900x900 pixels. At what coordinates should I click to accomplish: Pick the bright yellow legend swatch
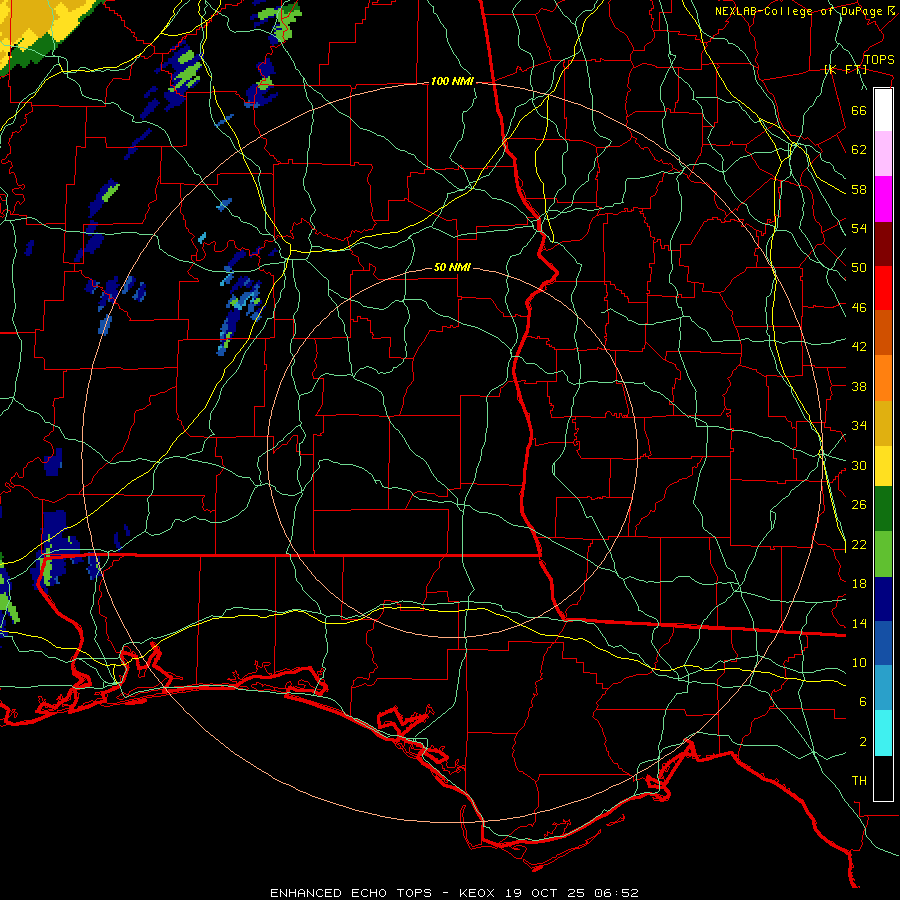tap(883, 465)
